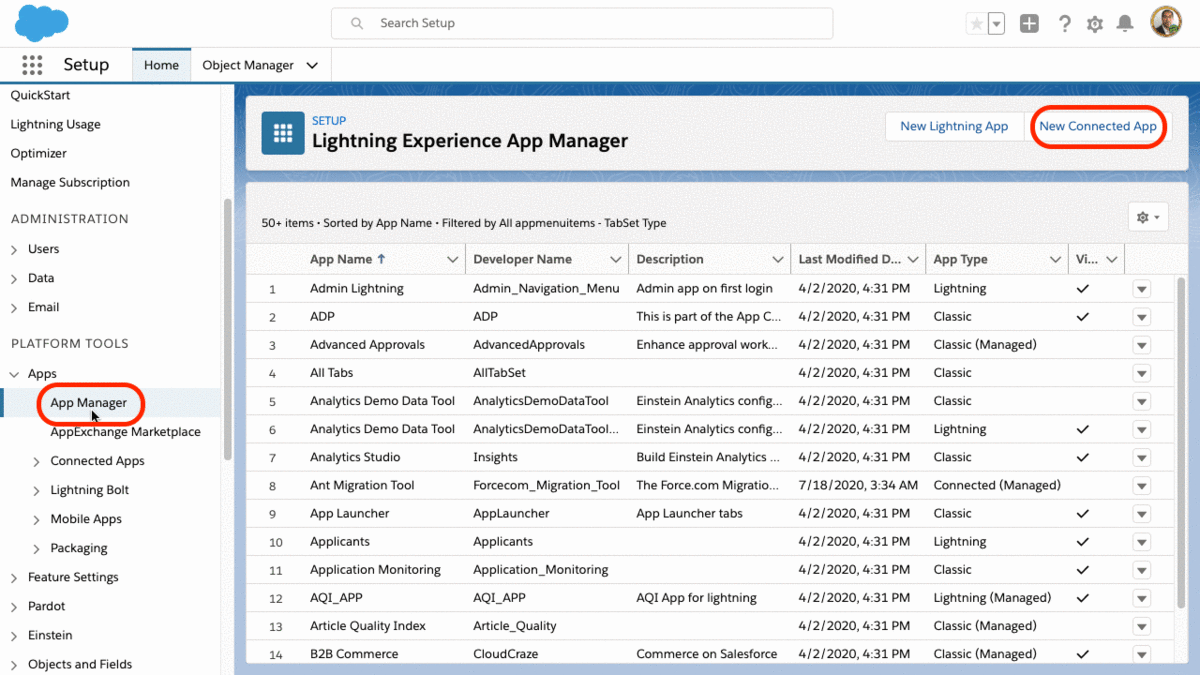The image size is (1200, 675).
Task: Expand the Data tree node
Action: pyautogui.click(x=14, y=278)
